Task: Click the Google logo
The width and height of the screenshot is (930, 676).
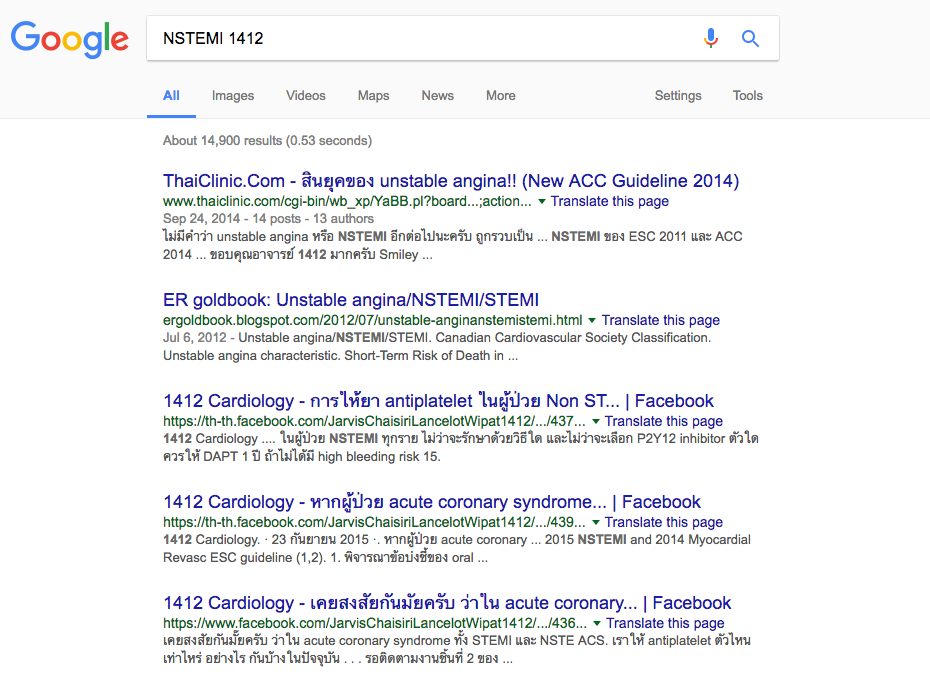Action: click(x=69, y=39)
